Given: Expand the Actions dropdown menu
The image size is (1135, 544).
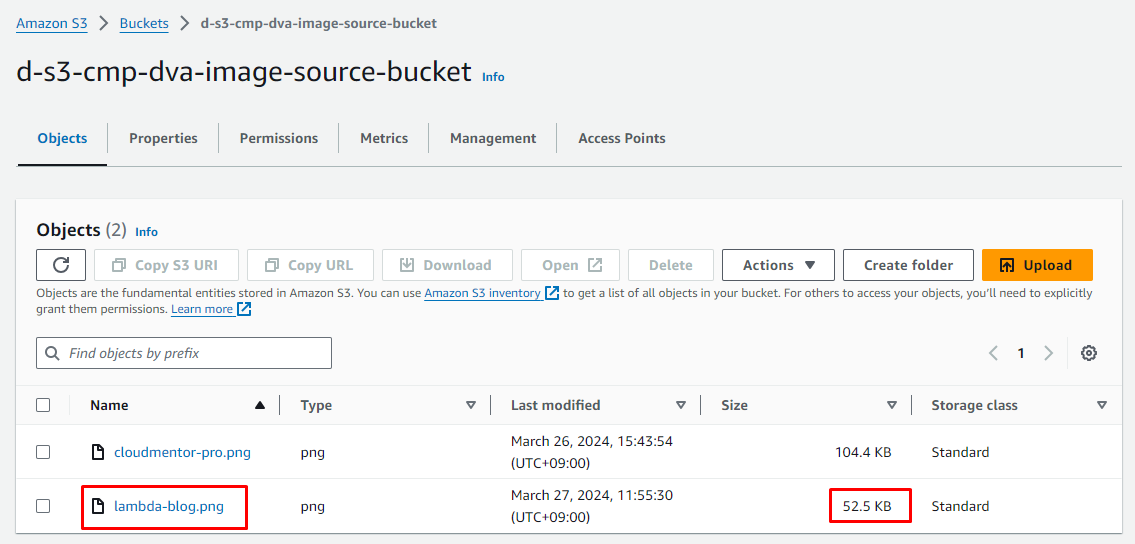Looking at the screenshot, I should (778, 265).
